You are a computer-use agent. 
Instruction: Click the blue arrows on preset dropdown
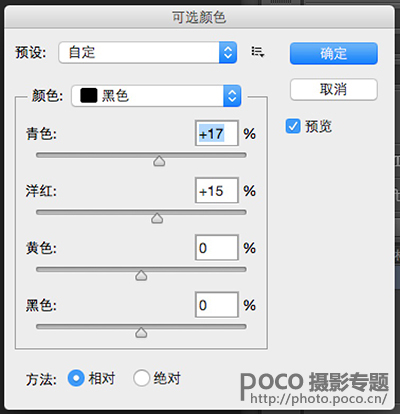(x=228, y=52)
